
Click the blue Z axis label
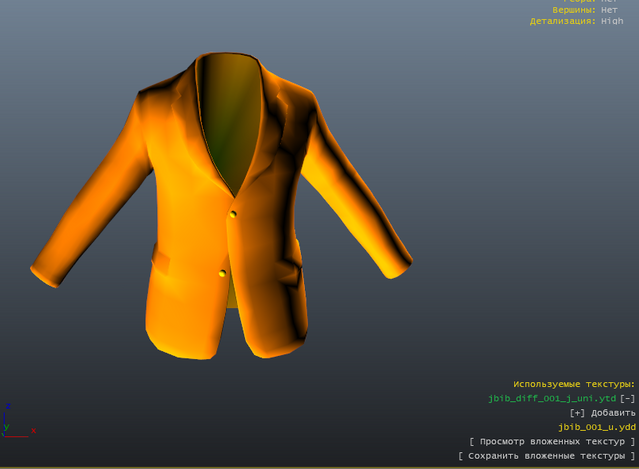coord(8,408)
